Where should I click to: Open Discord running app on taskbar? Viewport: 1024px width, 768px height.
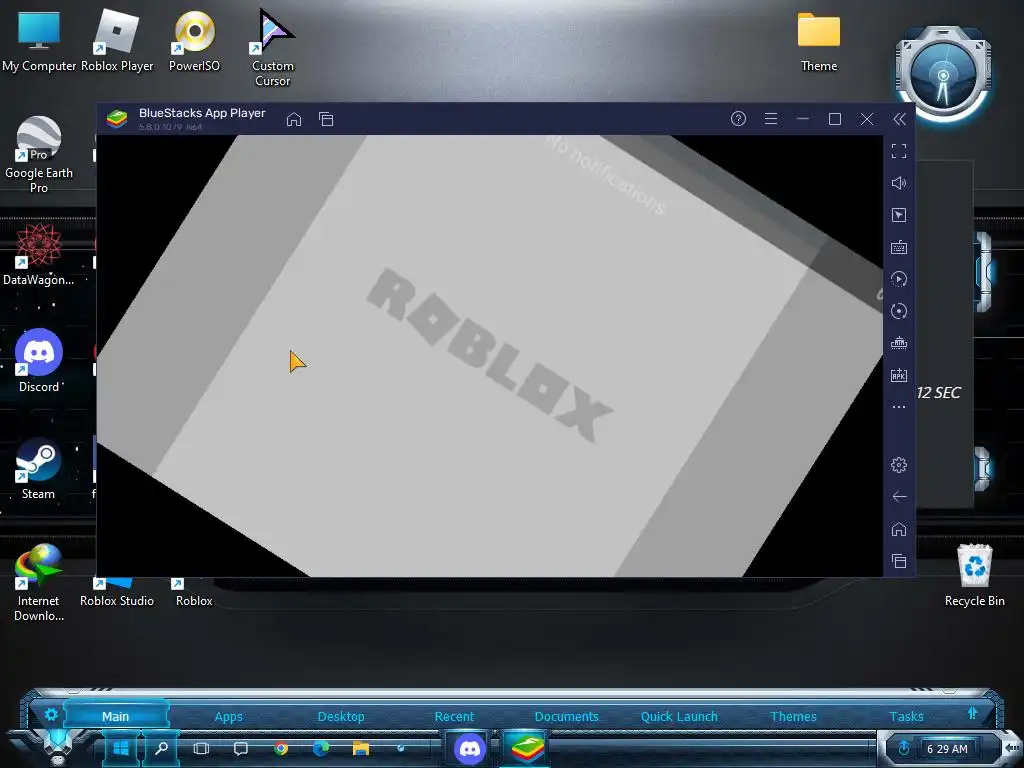tap(470, 748)
